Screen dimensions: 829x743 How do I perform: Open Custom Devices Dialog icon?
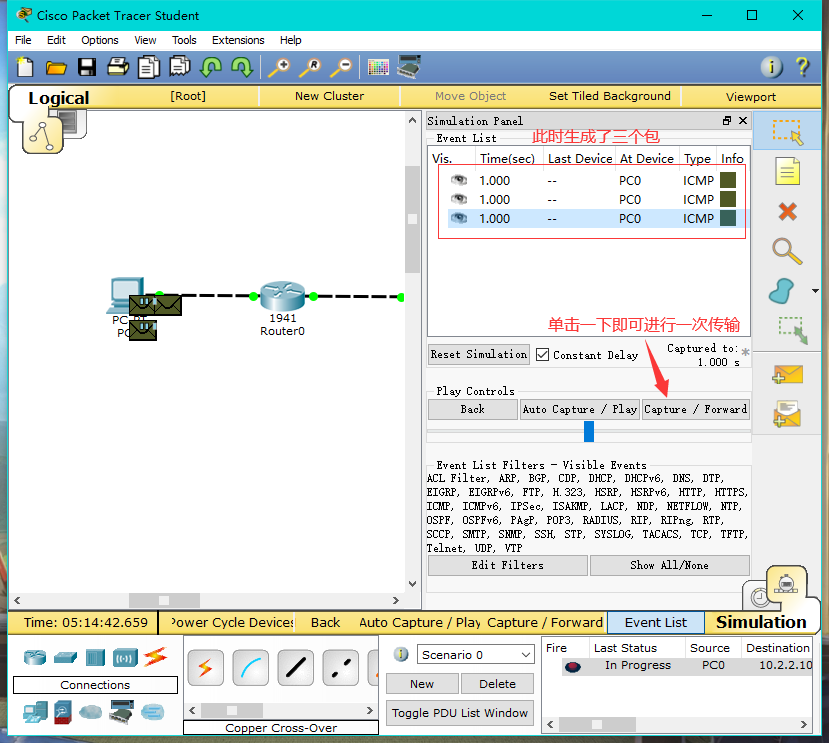409,66
